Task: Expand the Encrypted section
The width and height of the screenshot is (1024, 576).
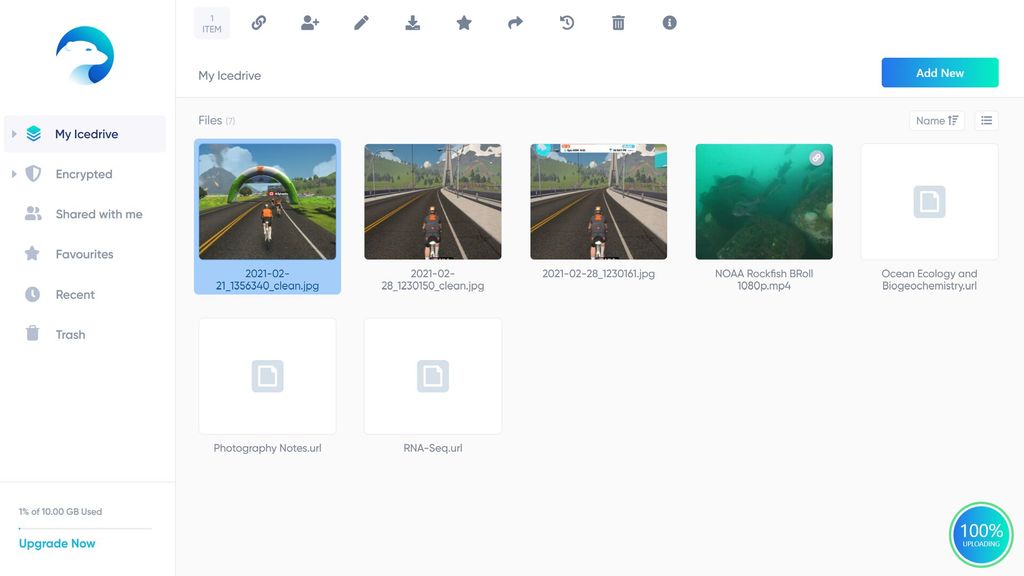Action: tap(12, 173)
